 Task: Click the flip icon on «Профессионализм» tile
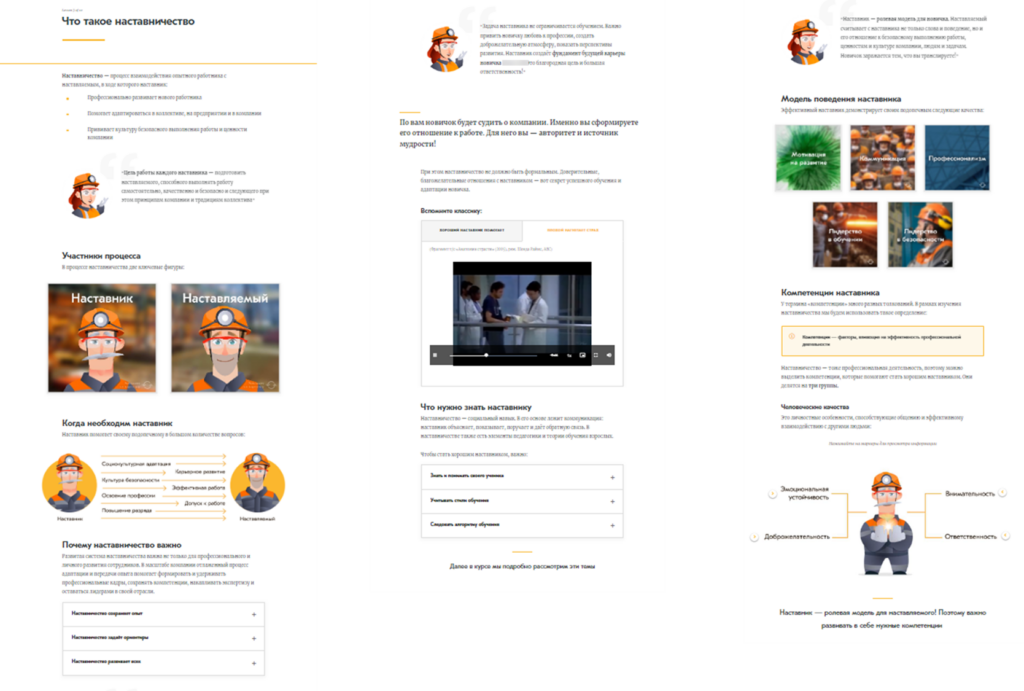pos(982,185)
